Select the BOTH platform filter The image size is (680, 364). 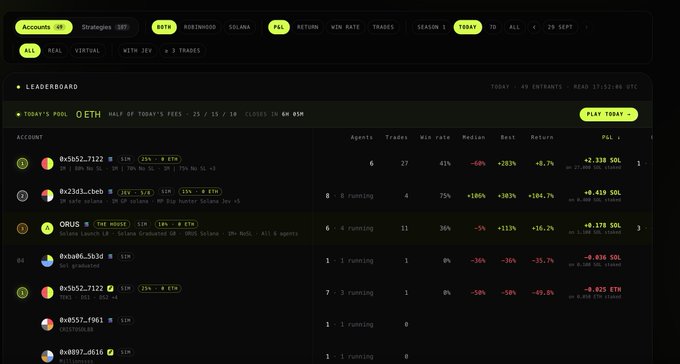click(x=164, y=27)
